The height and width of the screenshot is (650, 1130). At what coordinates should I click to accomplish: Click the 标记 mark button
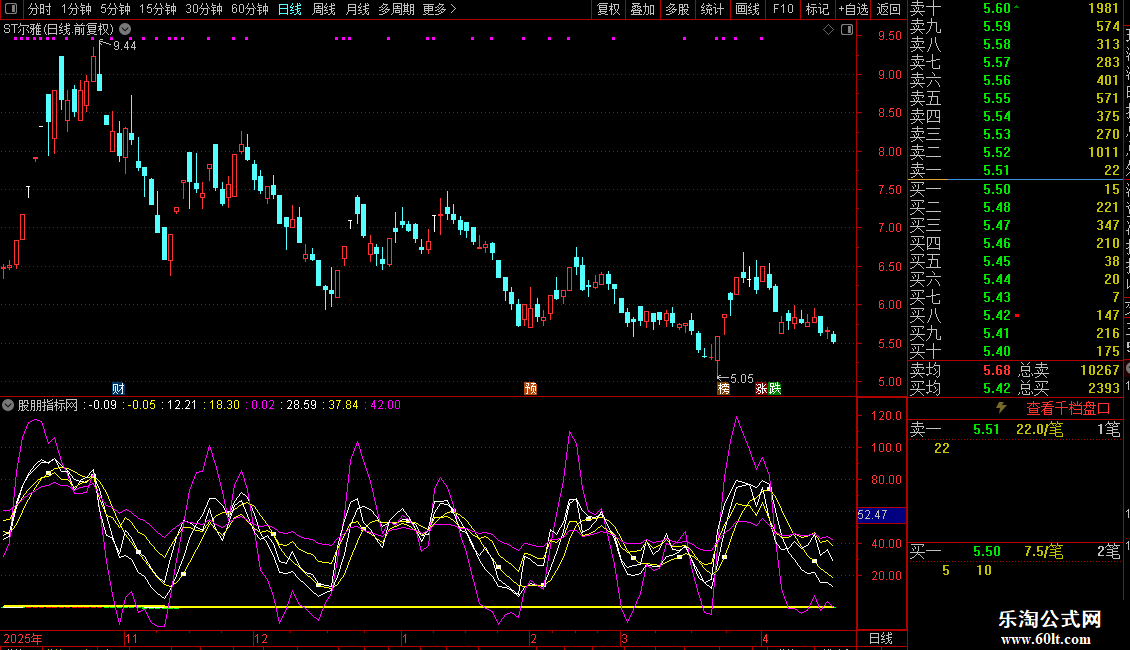pos(817,9)
